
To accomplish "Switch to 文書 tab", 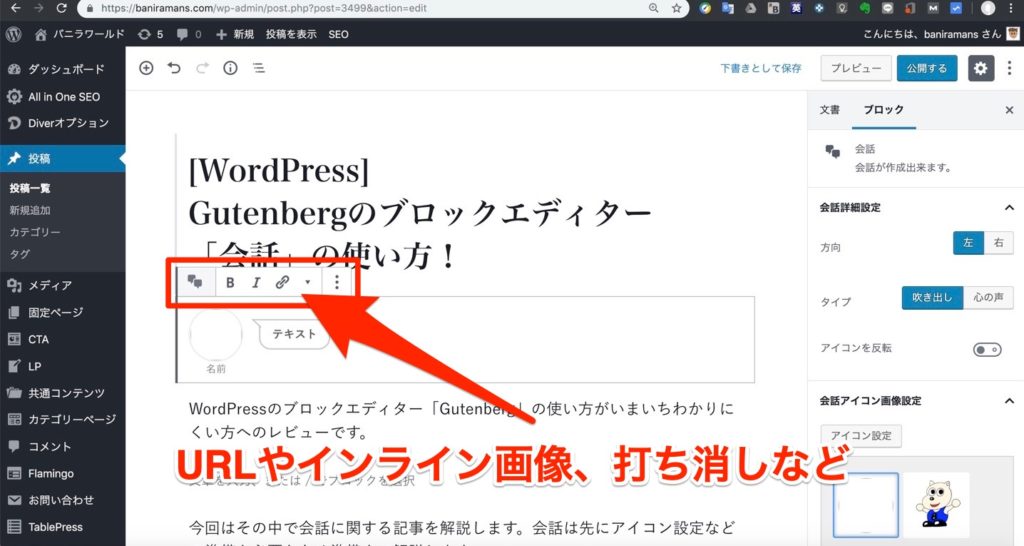I will (x=830, y=110).
